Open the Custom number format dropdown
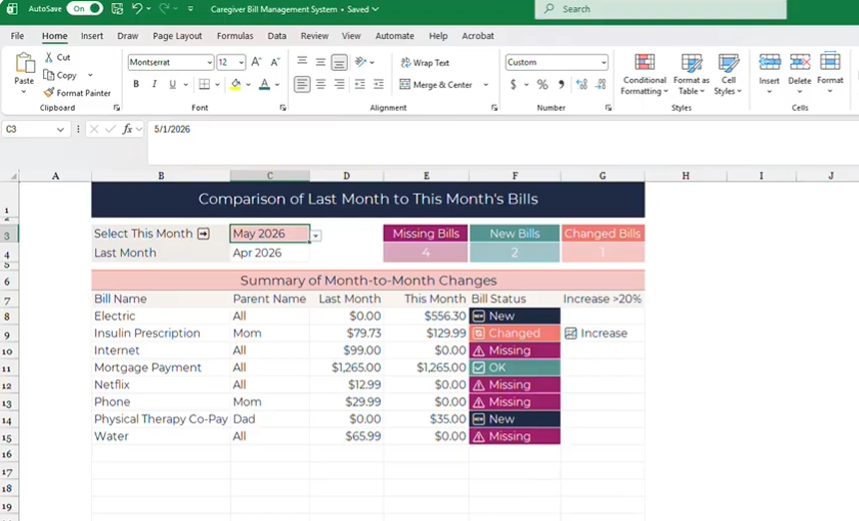This screenshot has width=859, height=521. pyautogui.click(x=604, y=62)
